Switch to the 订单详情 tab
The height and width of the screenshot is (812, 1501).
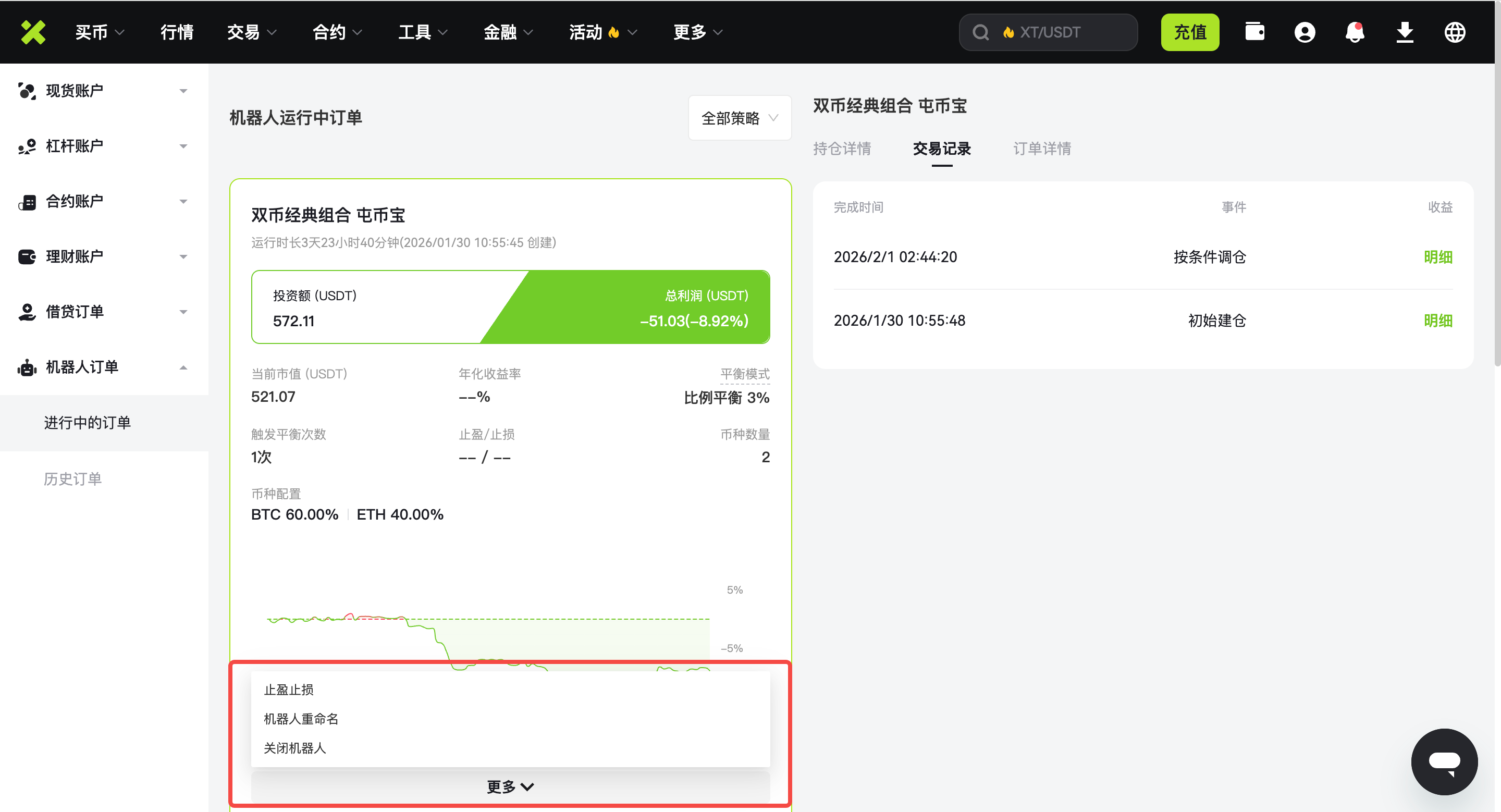(1042, 149)
